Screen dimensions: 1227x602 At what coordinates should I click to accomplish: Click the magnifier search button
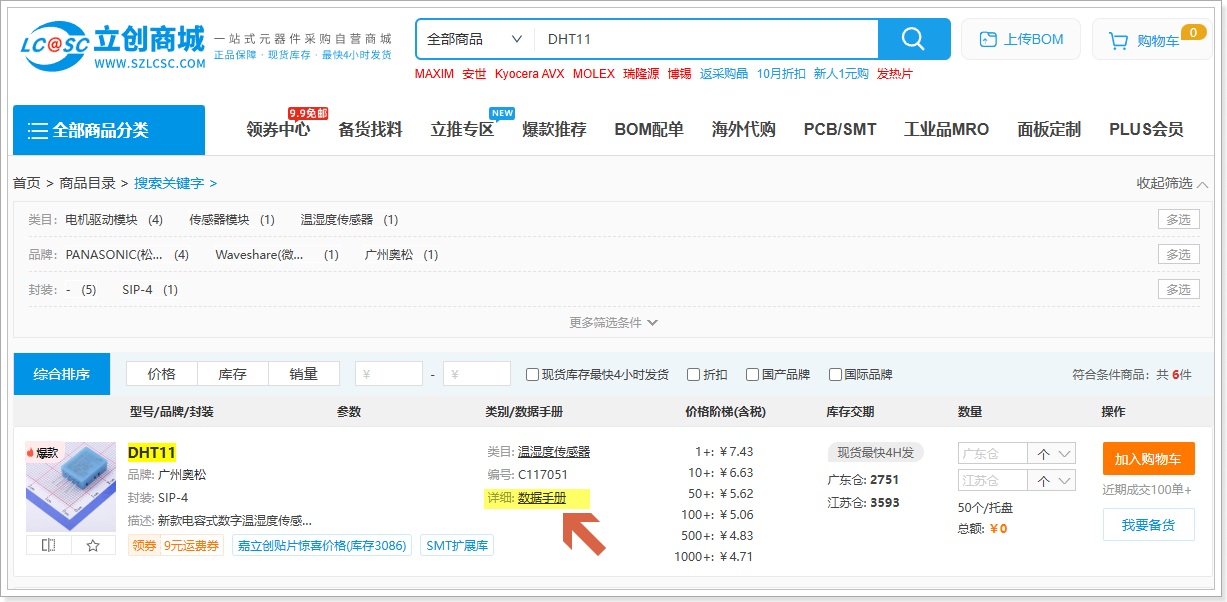(x=914, y=39)
